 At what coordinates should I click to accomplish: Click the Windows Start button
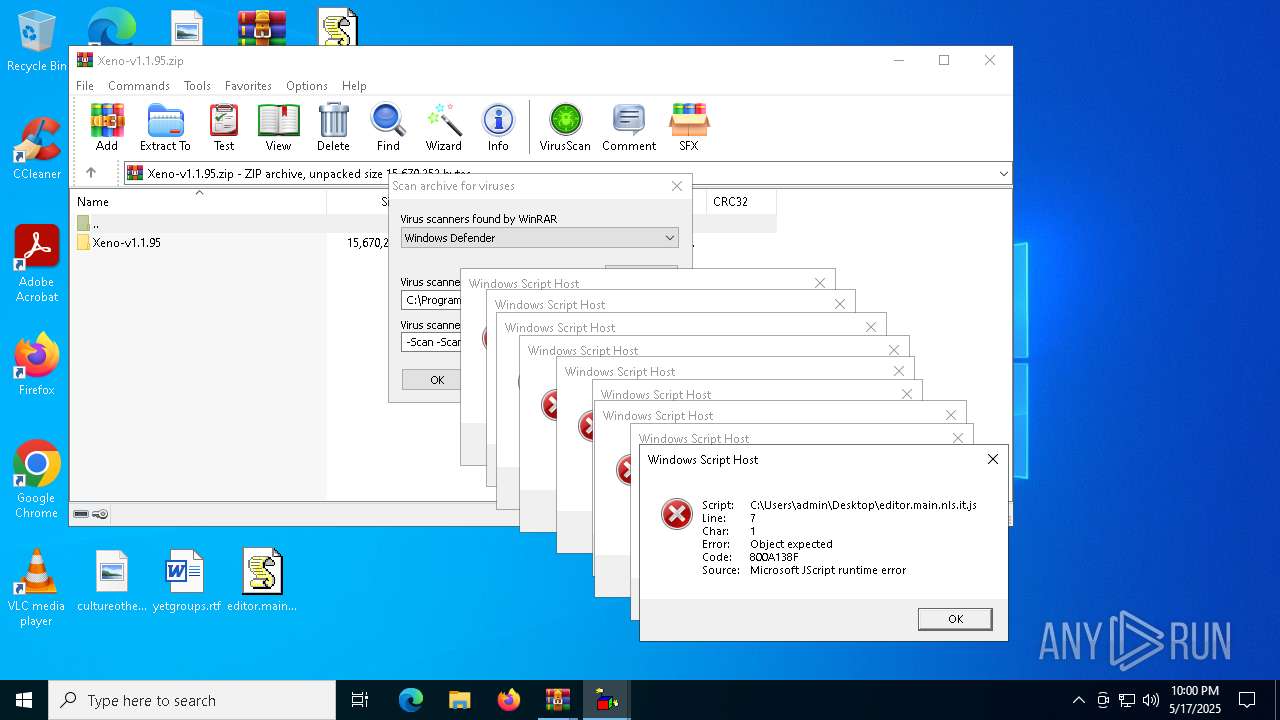[24, 700]
